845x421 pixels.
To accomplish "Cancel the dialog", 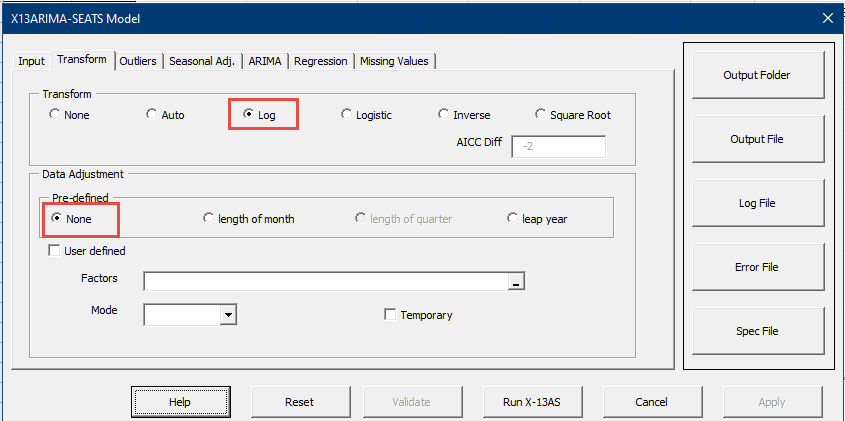I will coord(652,402).
